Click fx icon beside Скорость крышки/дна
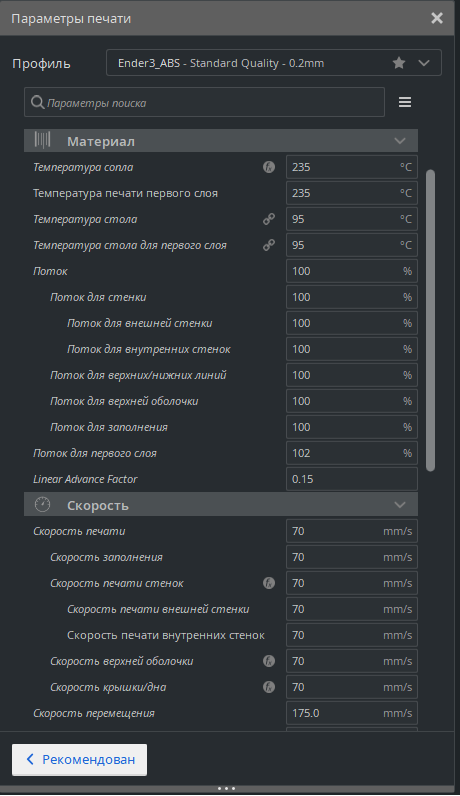 (x=269, y=687)
